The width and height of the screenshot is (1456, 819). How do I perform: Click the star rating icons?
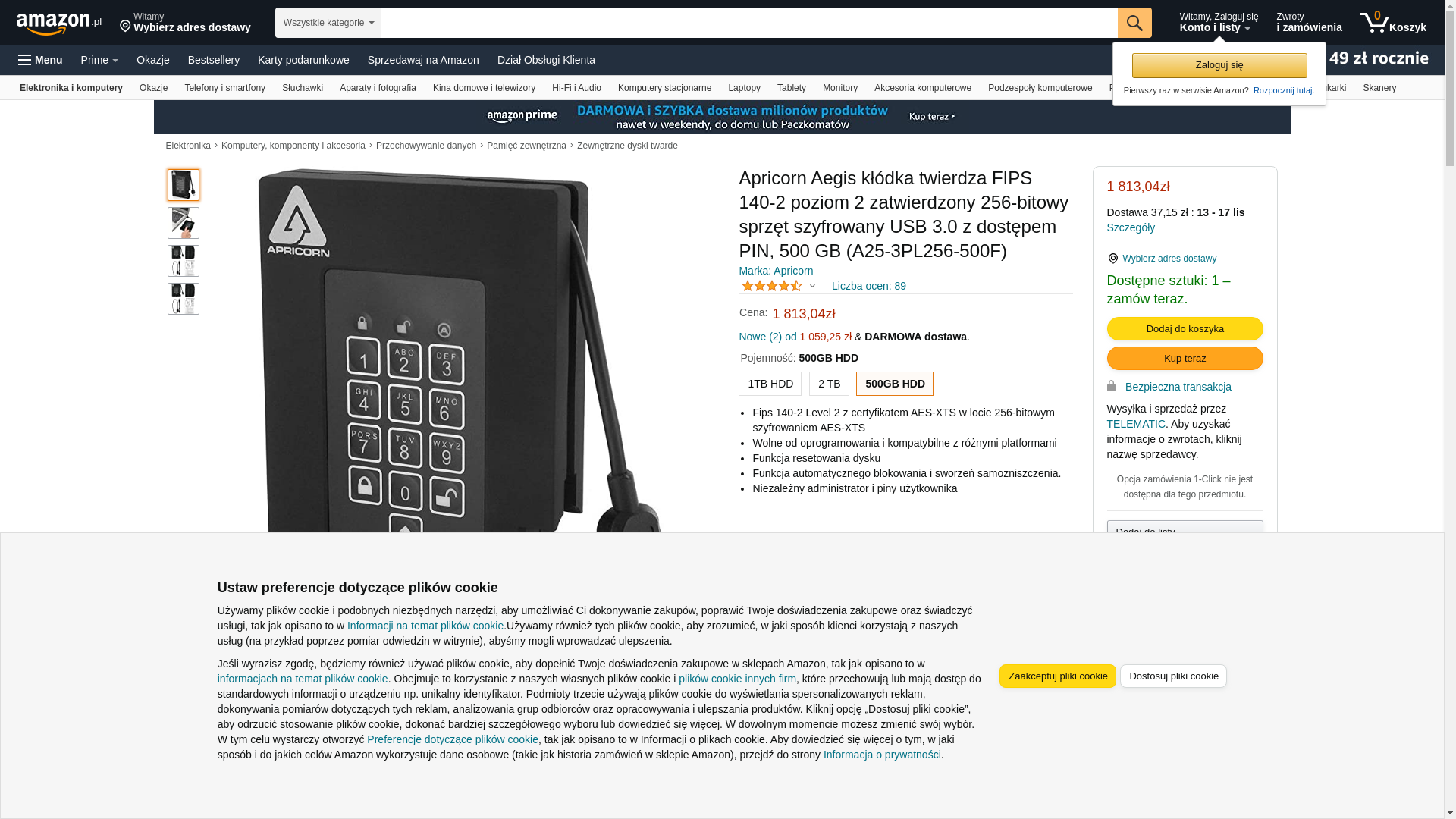click(x=772, y=286)
